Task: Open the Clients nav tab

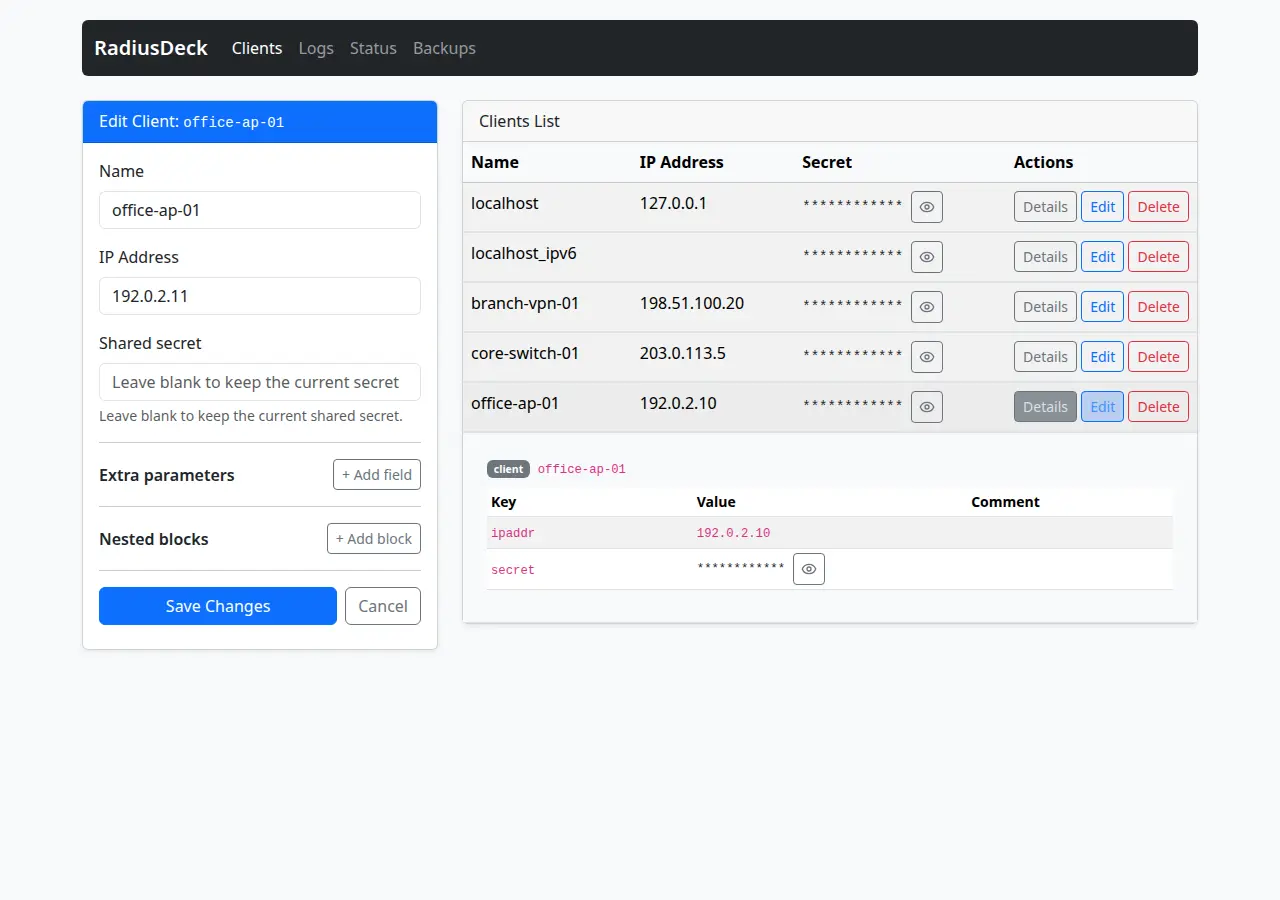Action: [x=257, y=48]
